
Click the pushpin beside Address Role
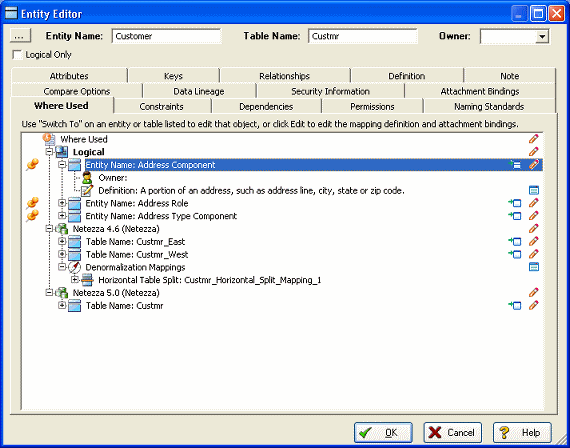(x=32, y=203)
